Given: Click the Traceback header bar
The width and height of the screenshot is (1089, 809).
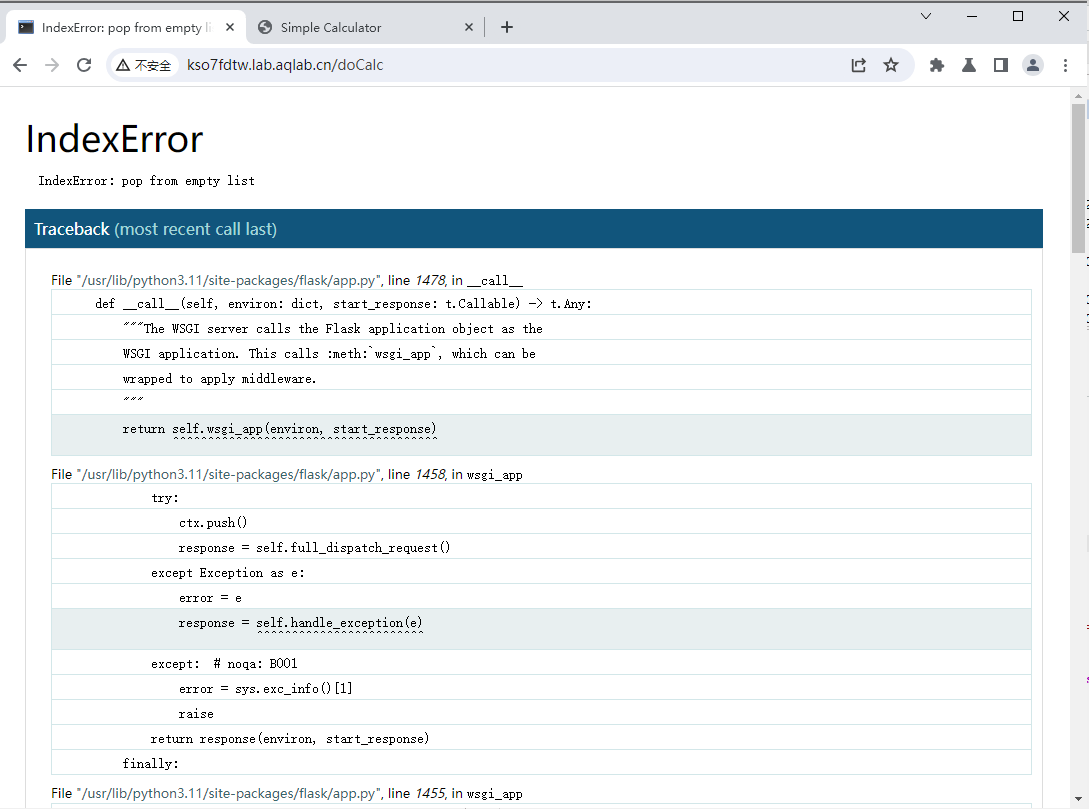Looking at the screenshot, I should coord(534,228).
